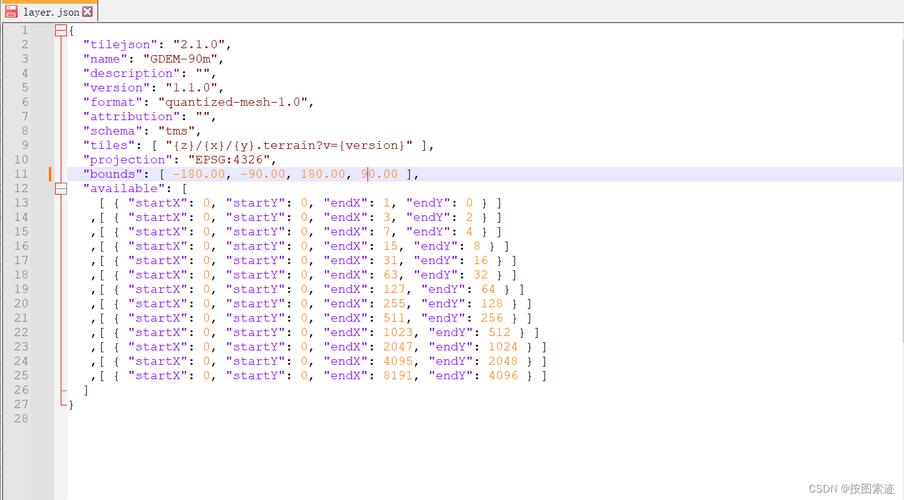The height and width of the screenshot is (500, 904).
Task: Click the "EPSG:4326" projection value
Action: pos(229,160)
